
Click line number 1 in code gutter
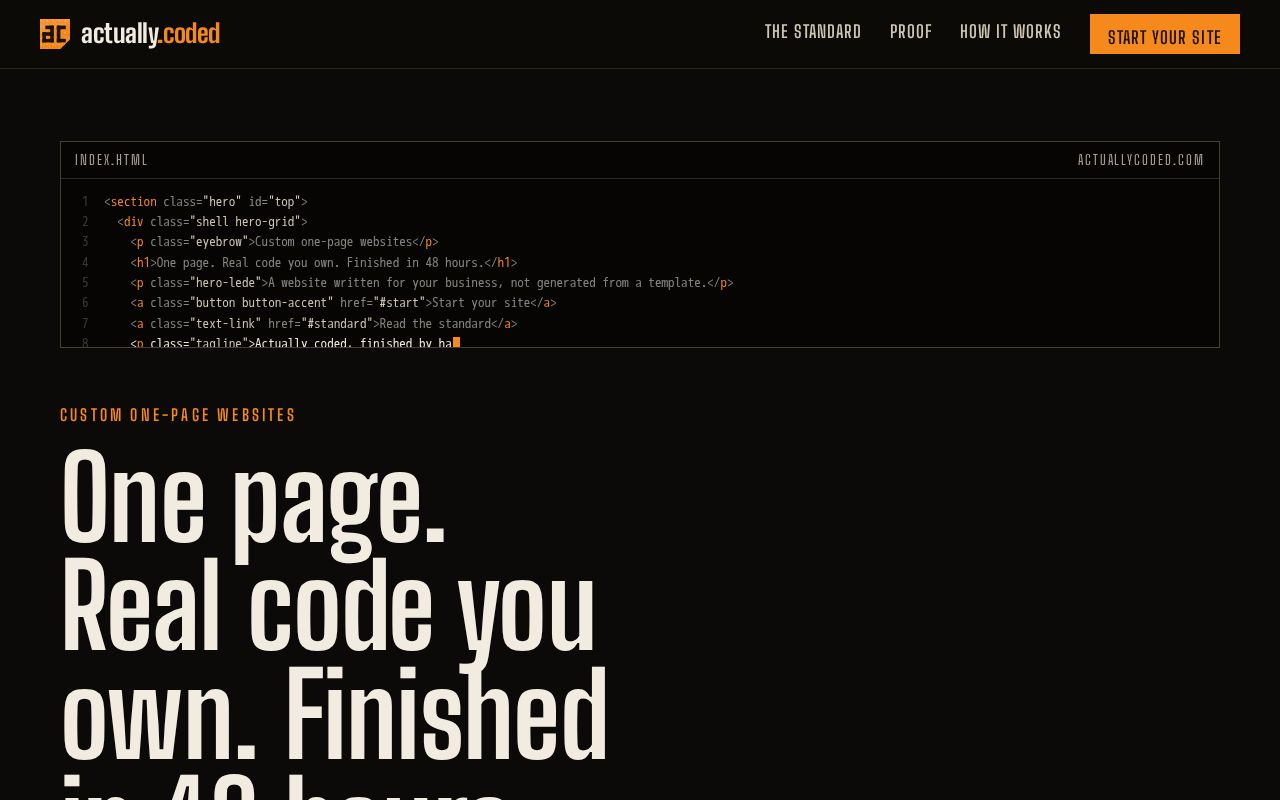coord(85,202)
